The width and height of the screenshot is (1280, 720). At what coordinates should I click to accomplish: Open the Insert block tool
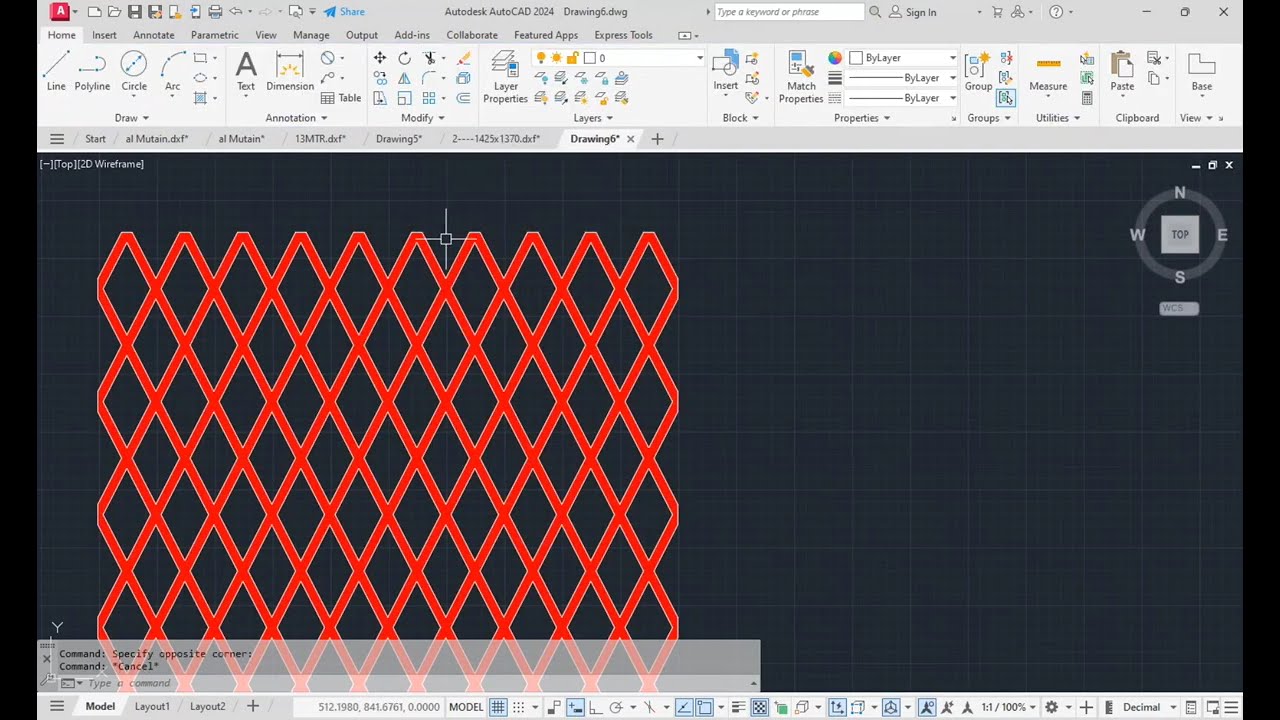(725, 71)
